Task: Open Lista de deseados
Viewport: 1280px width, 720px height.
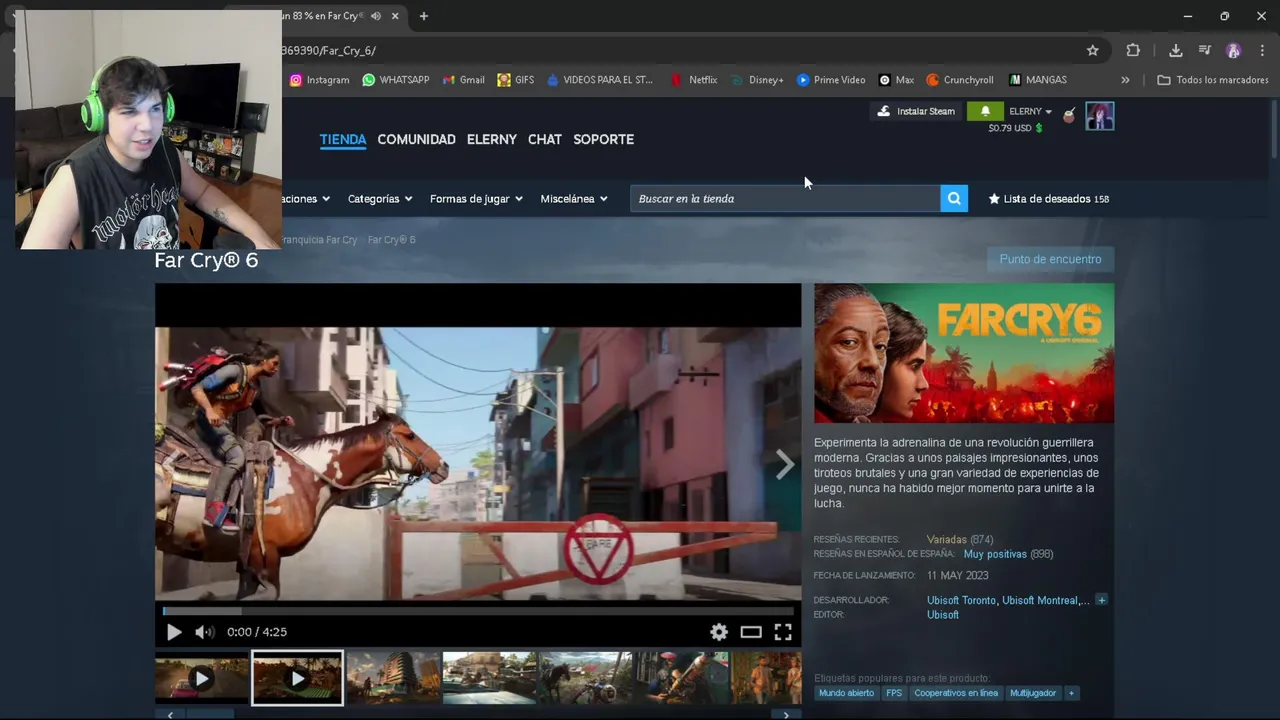Action: (1048, 199)
